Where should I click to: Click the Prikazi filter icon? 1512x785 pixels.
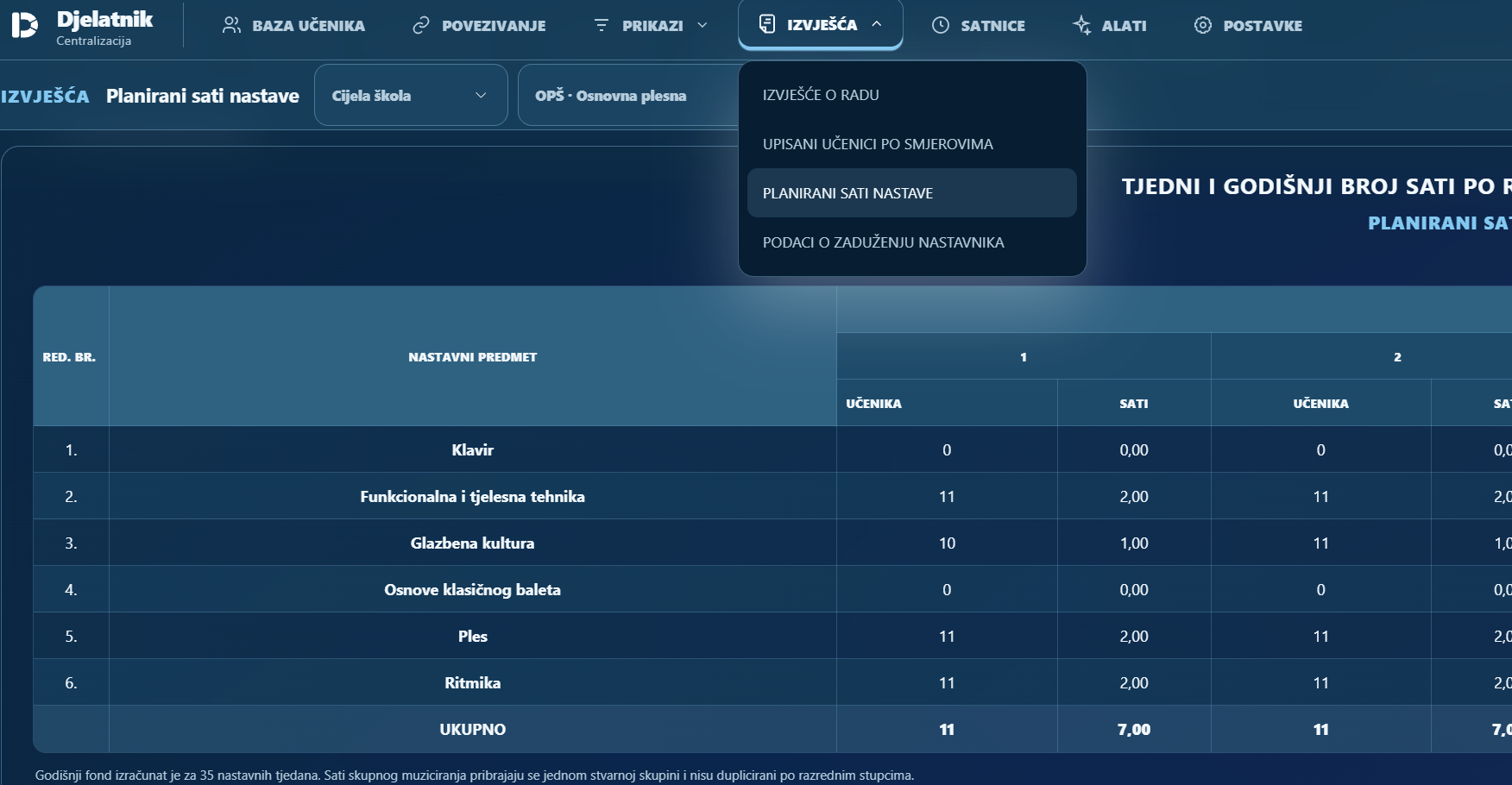point(602,25)
